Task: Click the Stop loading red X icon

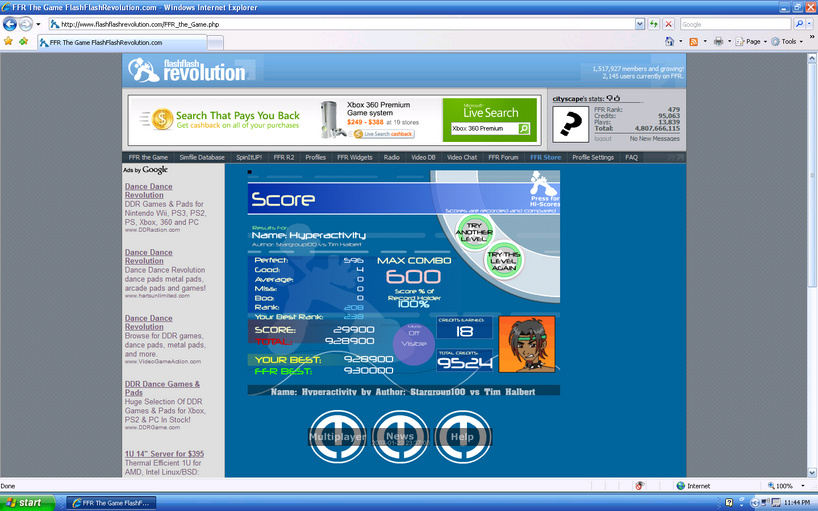Action: [669, 24]
